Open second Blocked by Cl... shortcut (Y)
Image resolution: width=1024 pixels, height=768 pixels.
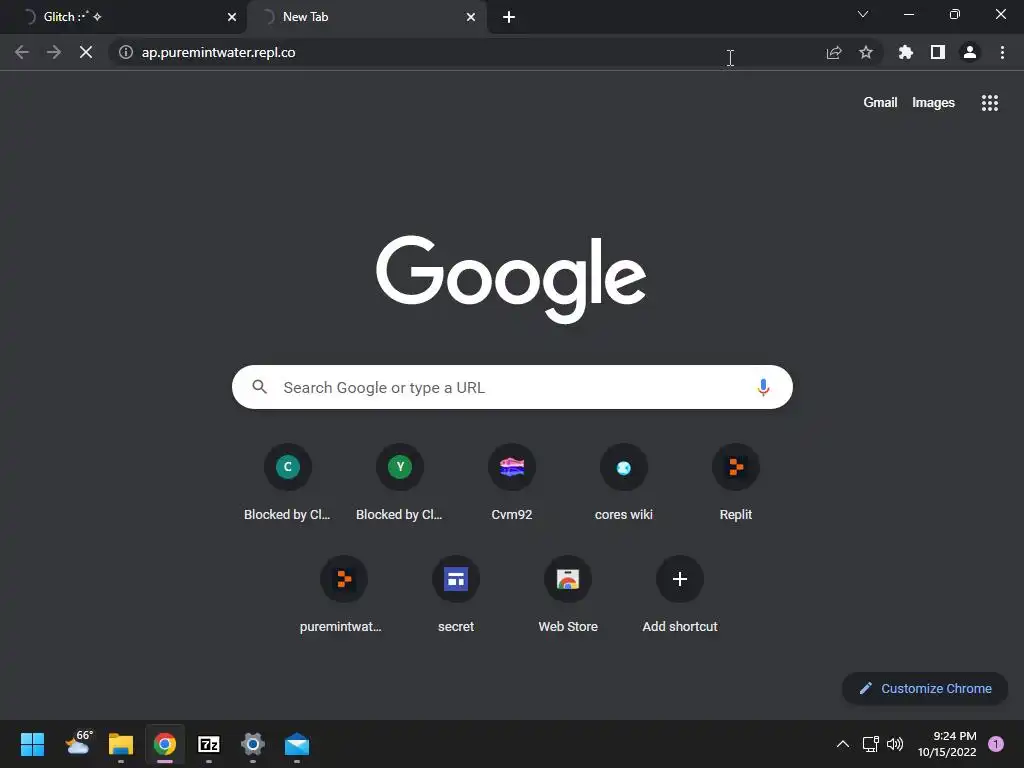pos(400,483)
